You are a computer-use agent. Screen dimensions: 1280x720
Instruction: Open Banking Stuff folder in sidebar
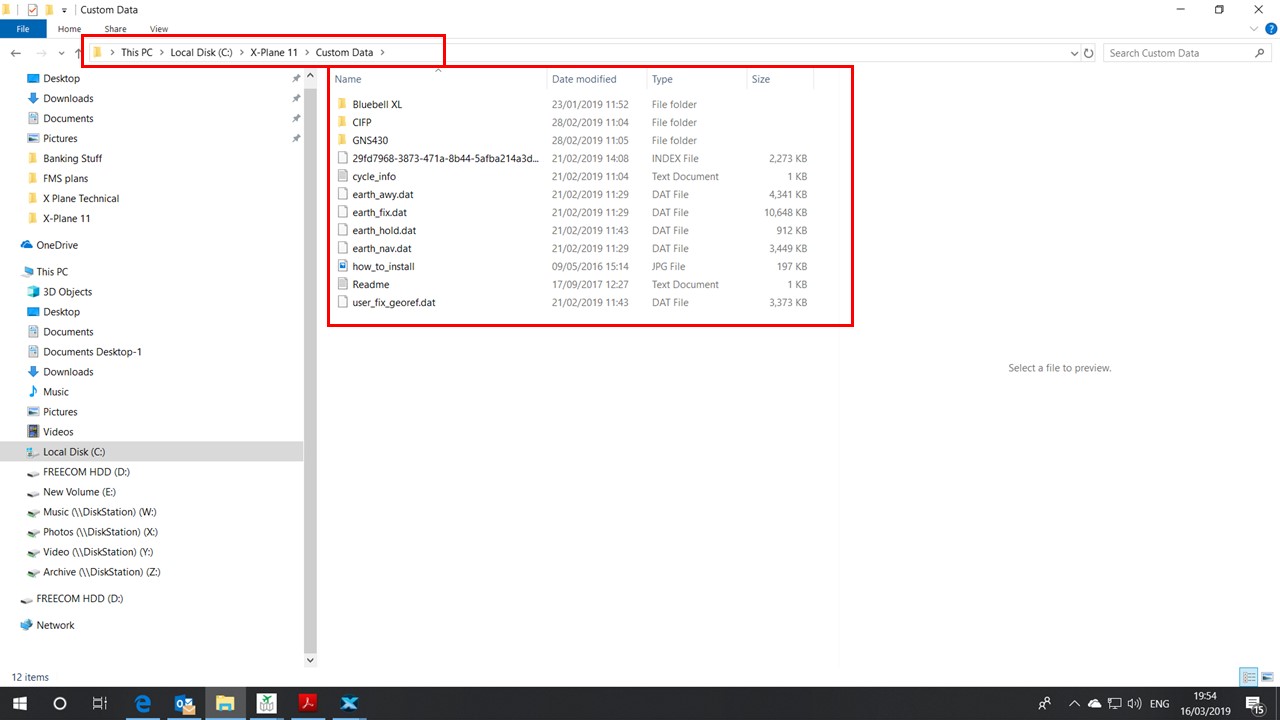[x=72, y=158]
